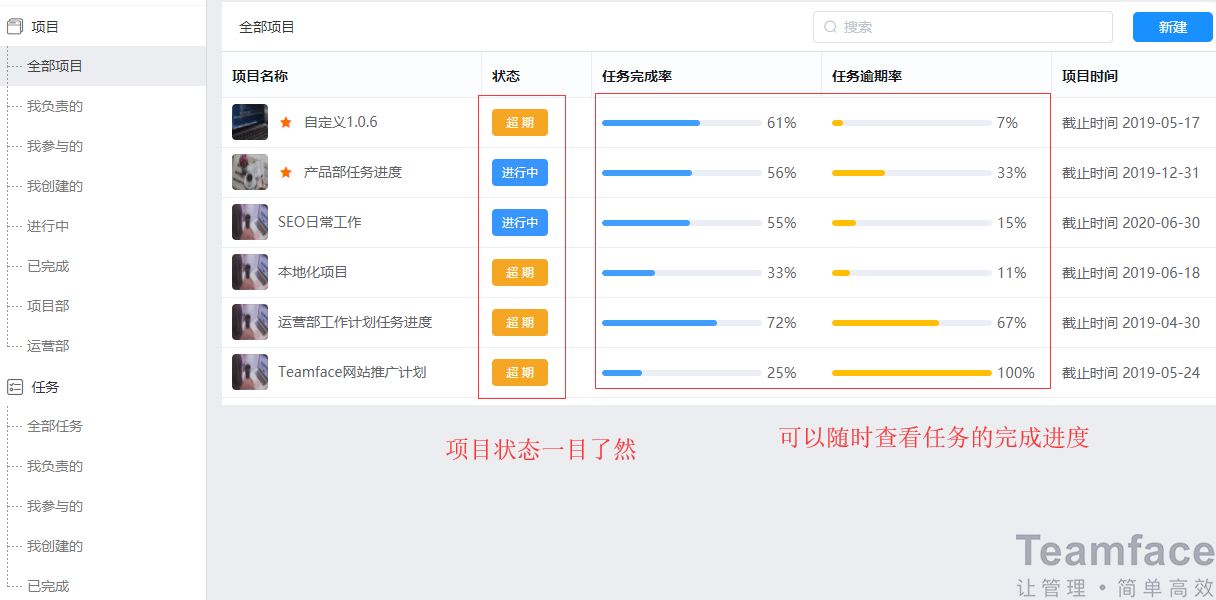Click the 新建 button to create a project
The width and height of the screenshot is (1216, 600).
coord(1172,27)
